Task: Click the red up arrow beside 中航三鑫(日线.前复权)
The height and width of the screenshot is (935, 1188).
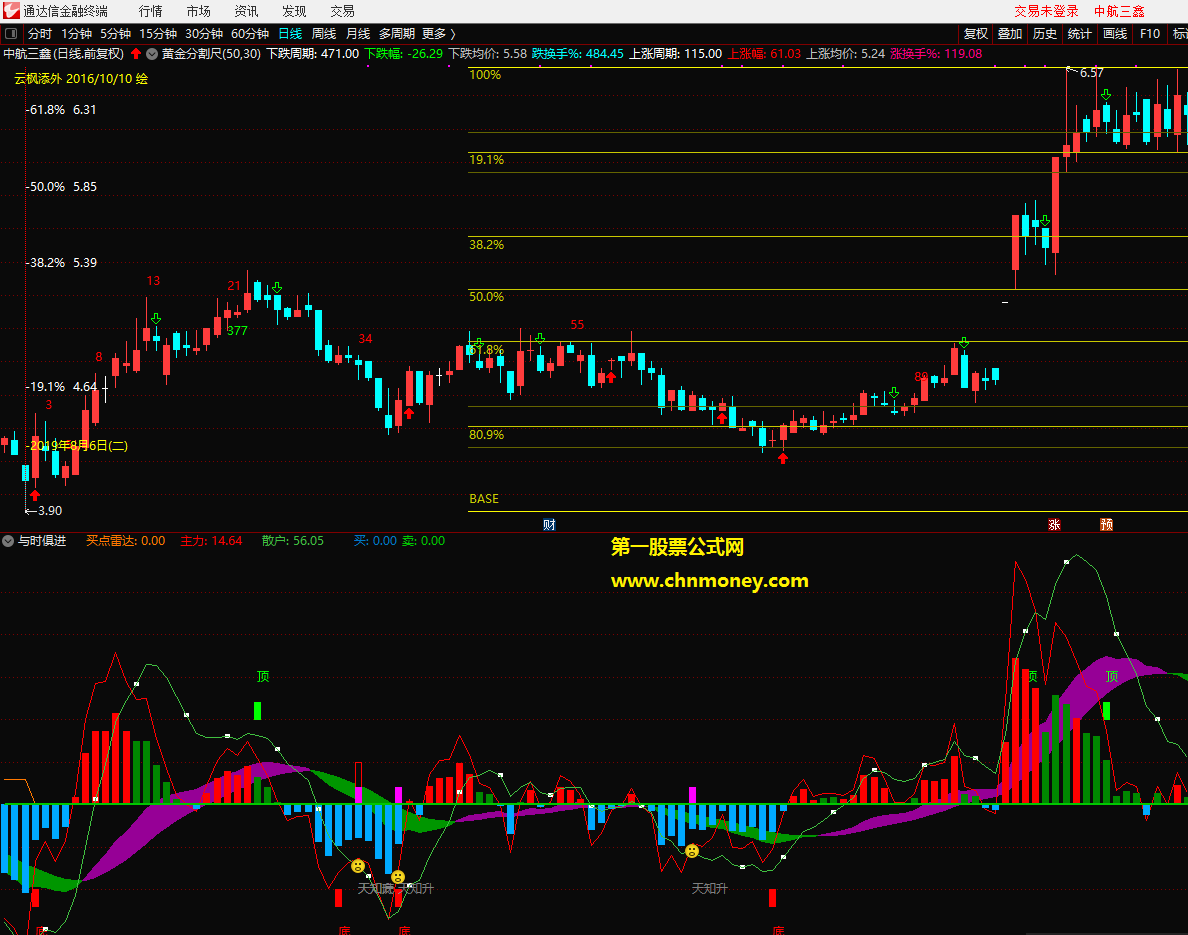Action: tap(136, 54)
